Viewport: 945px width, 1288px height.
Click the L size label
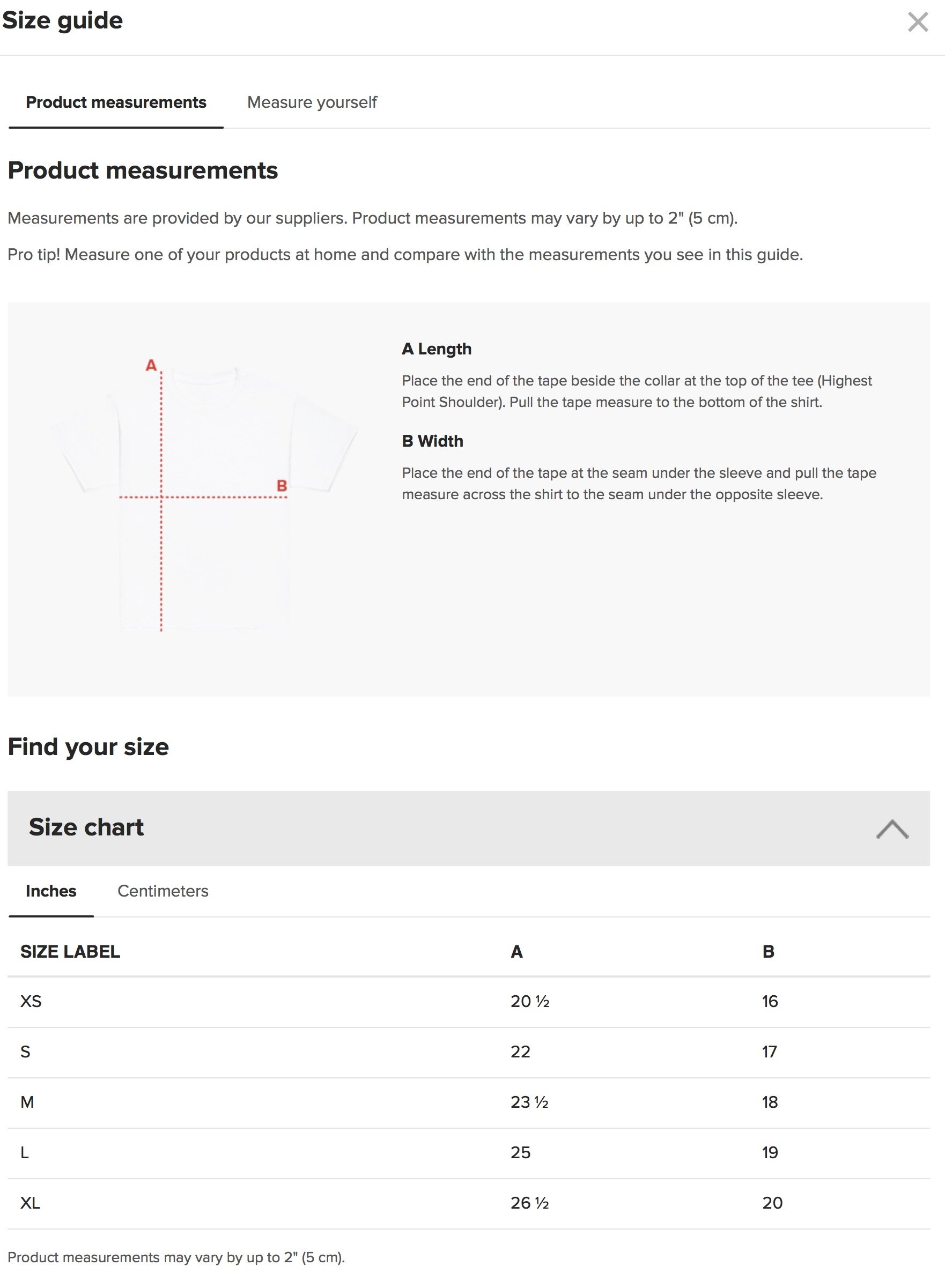click(25, 1152)
